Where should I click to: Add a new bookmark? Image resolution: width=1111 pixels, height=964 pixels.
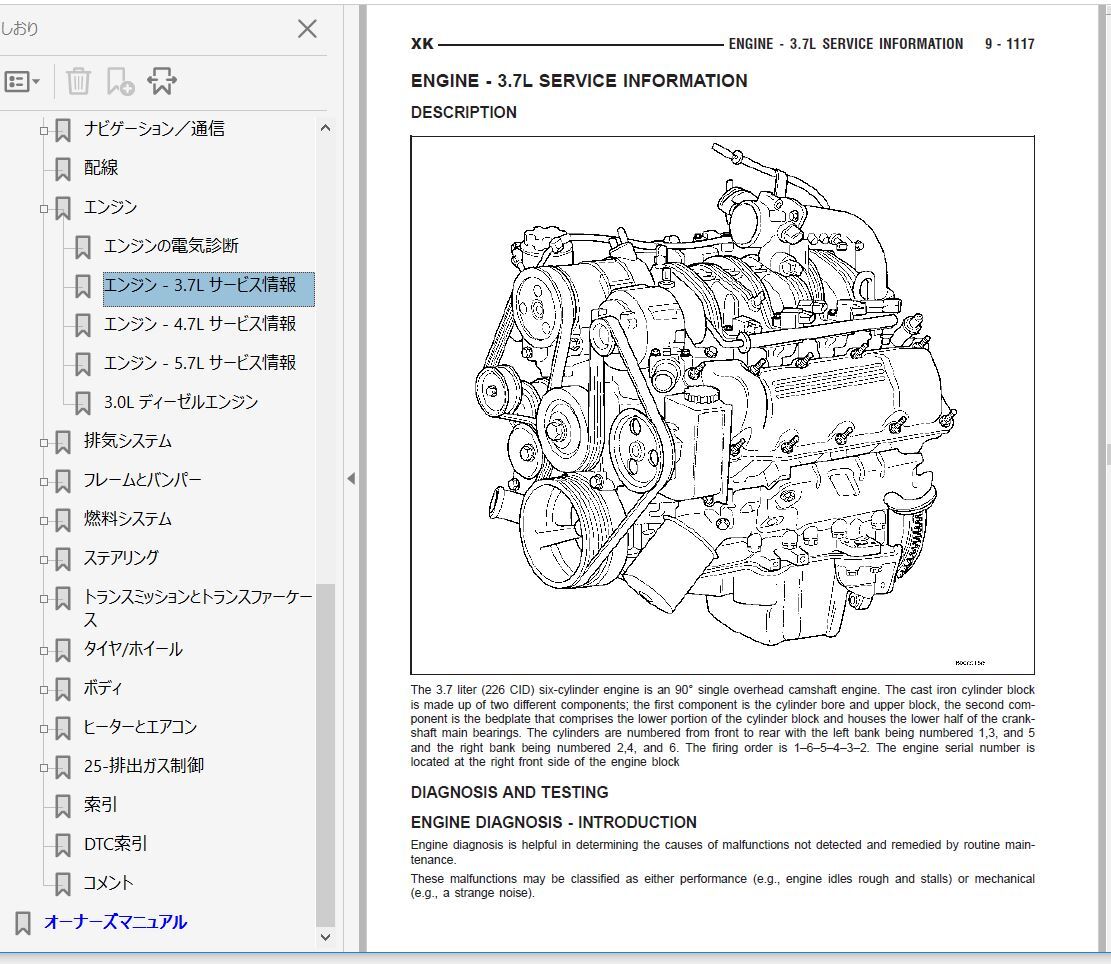click(120, 81)
